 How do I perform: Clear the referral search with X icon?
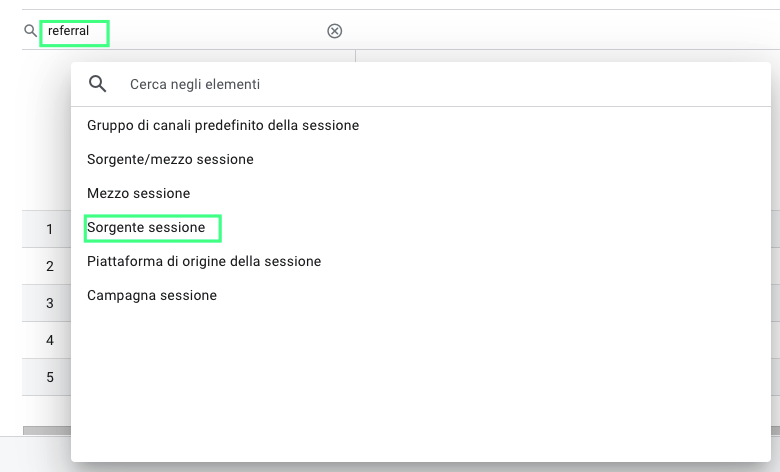(x=335, y=31)
